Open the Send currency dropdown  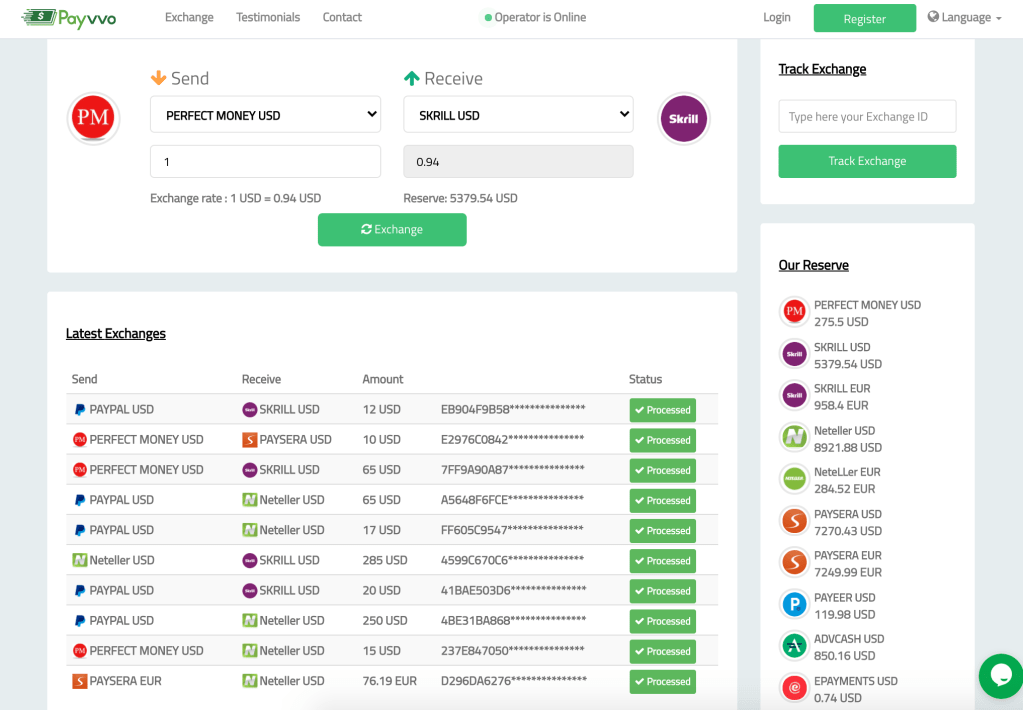click(265, 115)
